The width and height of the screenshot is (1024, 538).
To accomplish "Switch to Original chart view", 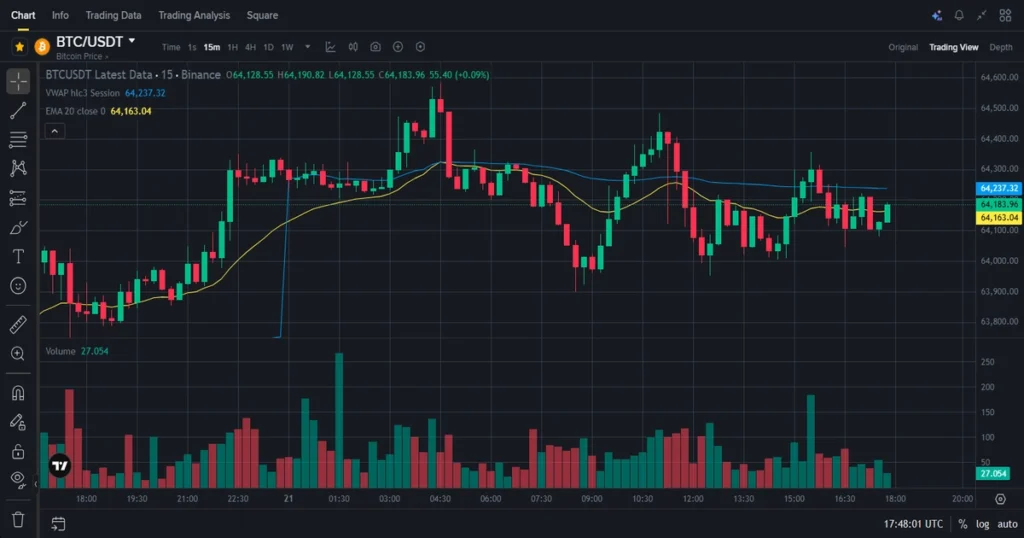I will tap(903, 47).
